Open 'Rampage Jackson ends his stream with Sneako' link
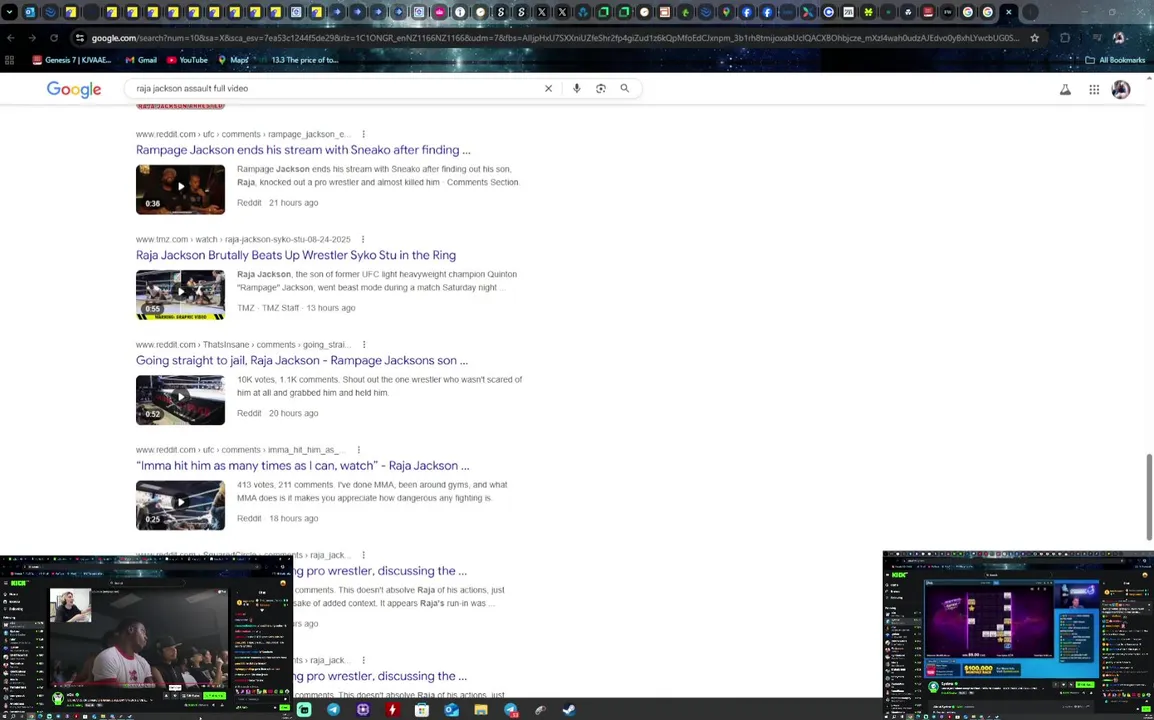This screenshot has width=1154, height=720. (x=303, y=150)
